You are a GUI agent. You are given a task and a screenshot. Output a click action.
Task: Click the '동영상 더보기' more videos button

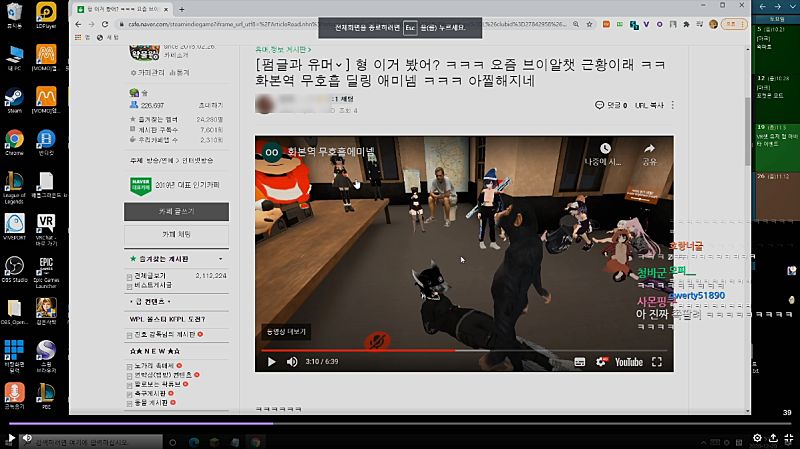(286, 332)
